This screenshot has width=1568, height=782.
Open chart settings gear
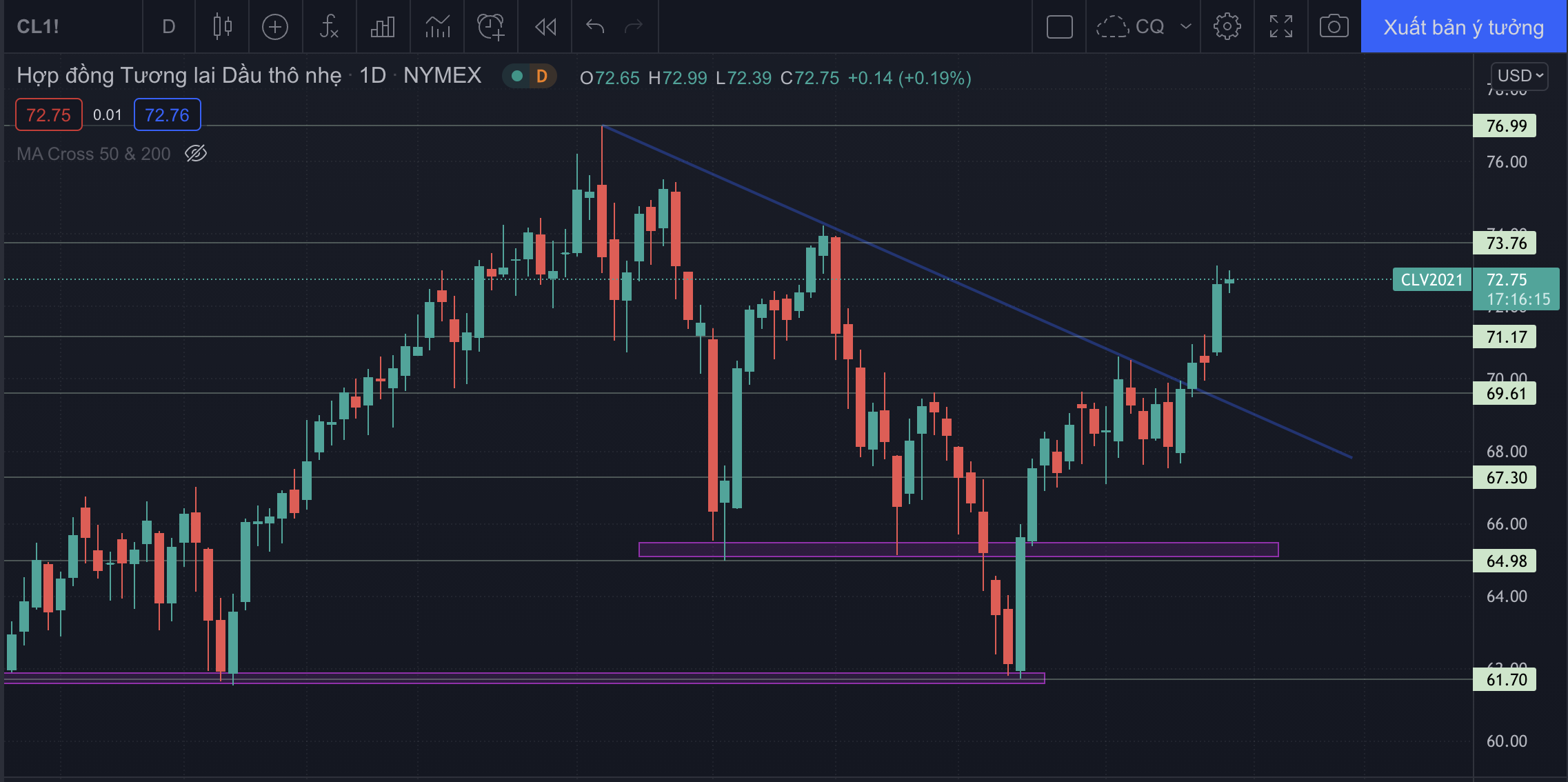[x=1227, y=27]
